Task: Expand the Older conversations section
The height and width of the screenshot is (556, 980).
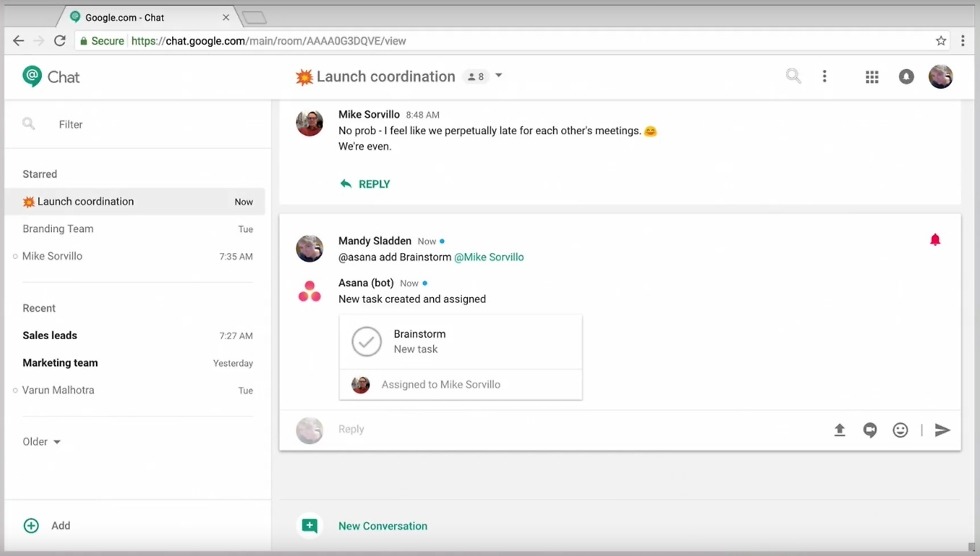Action: (41, 442)
